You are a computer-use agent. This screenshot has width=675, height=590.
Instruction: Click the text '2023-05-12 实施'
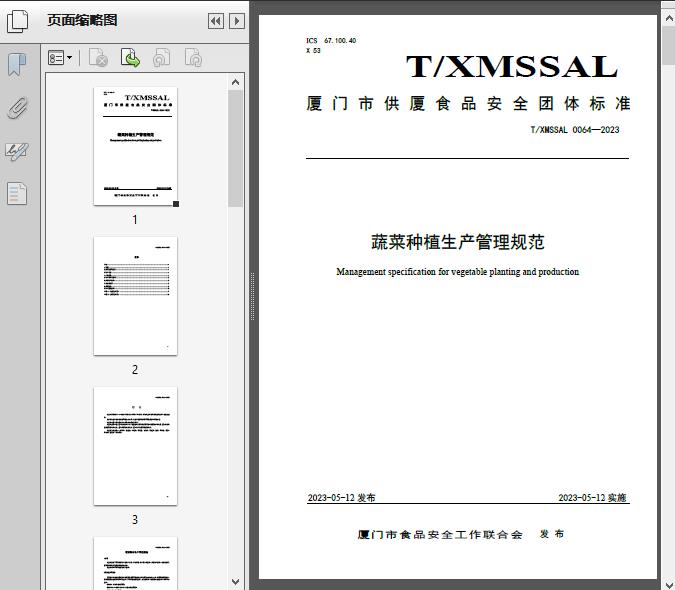[x=592, y=497]
